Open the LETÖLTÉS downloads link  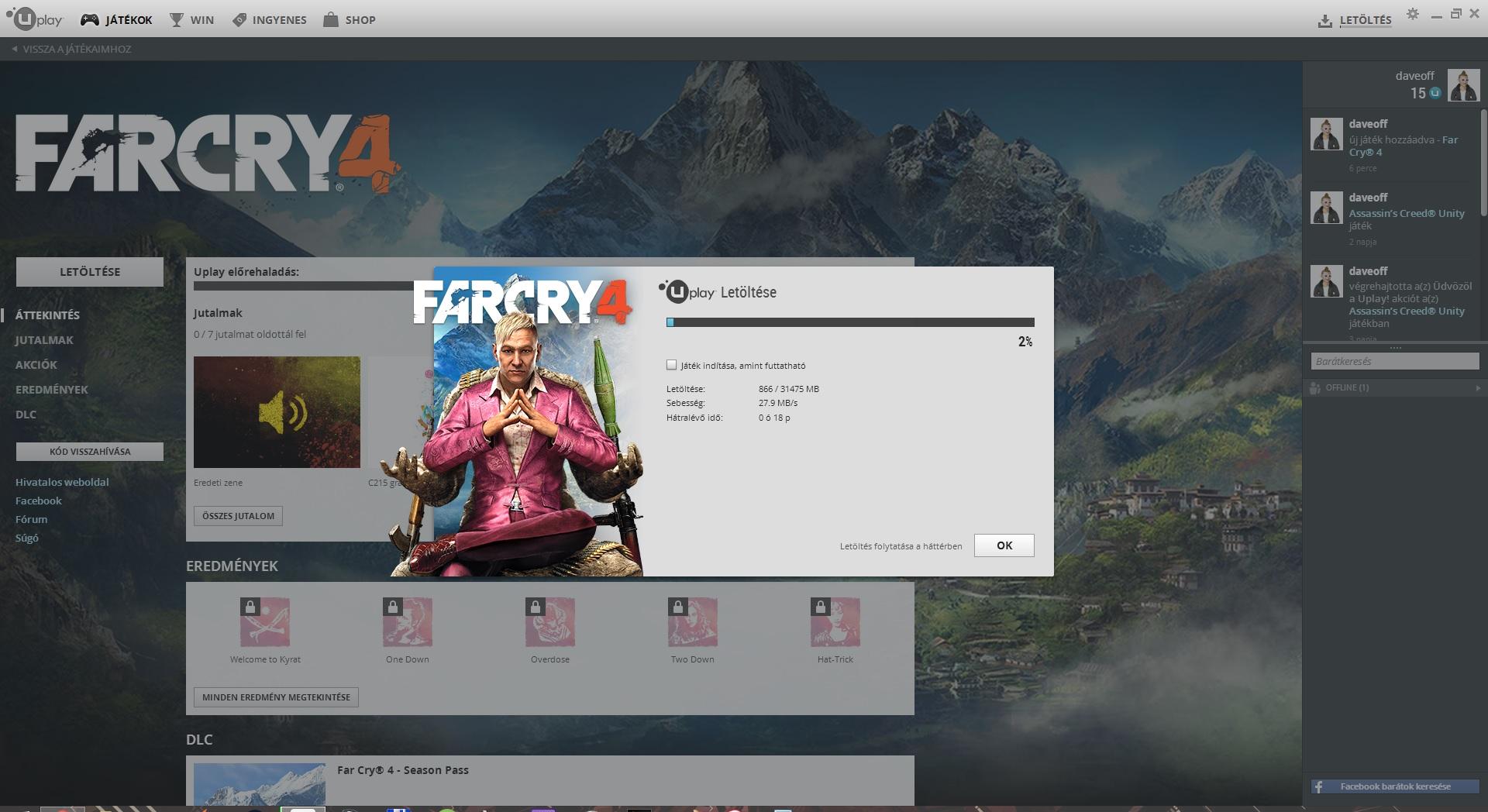(1355, 20)
